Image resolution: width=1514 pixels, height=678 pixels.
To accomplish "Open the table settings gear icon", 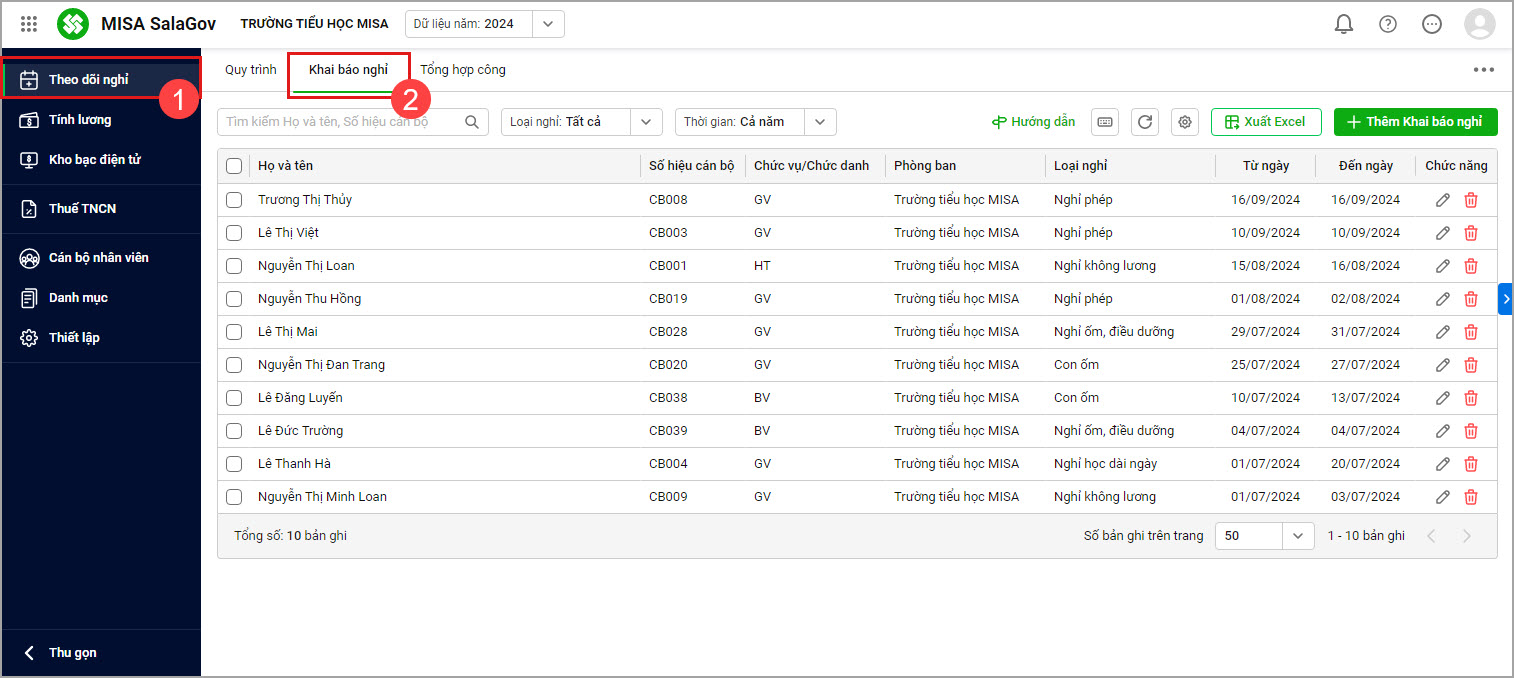I will [1185, 122].
